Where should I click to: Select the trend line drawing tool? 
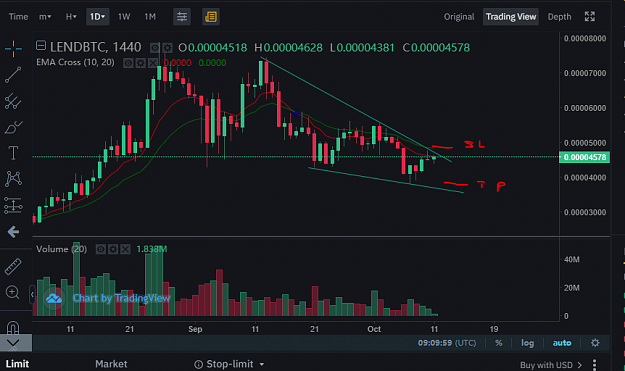(13, 75)
